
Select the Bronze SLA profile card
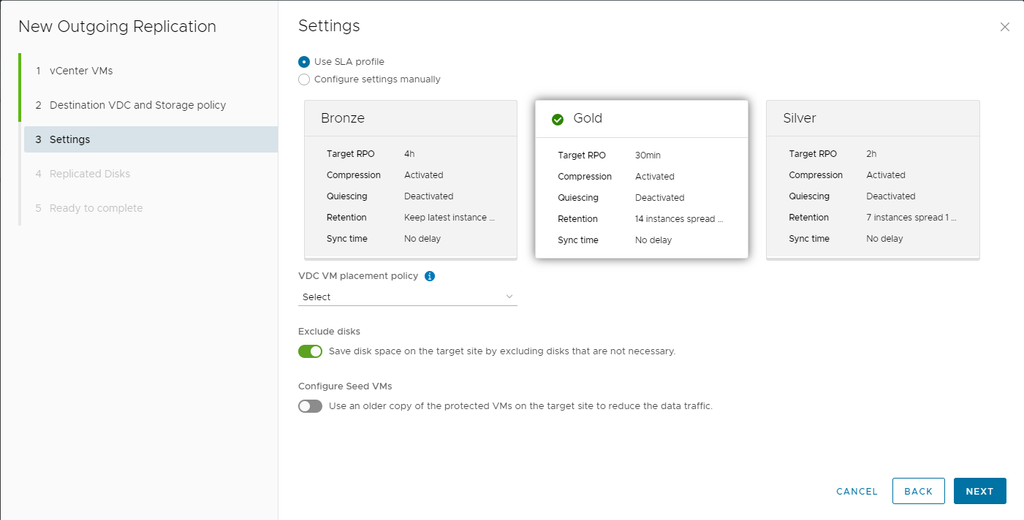tap(410, 180)
